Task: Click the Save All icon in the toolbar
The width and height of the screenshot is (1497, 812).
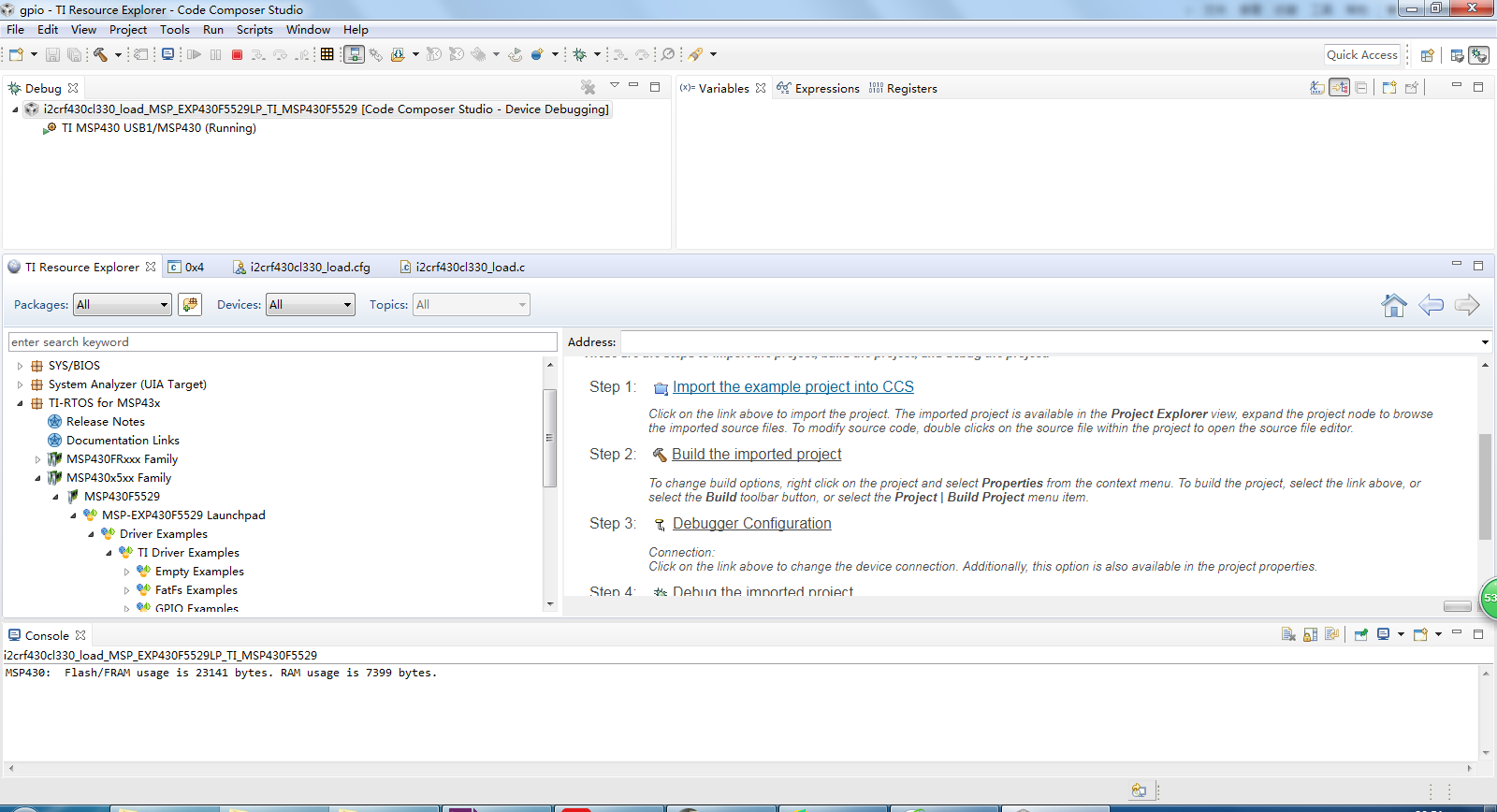Action: (74, 55)
